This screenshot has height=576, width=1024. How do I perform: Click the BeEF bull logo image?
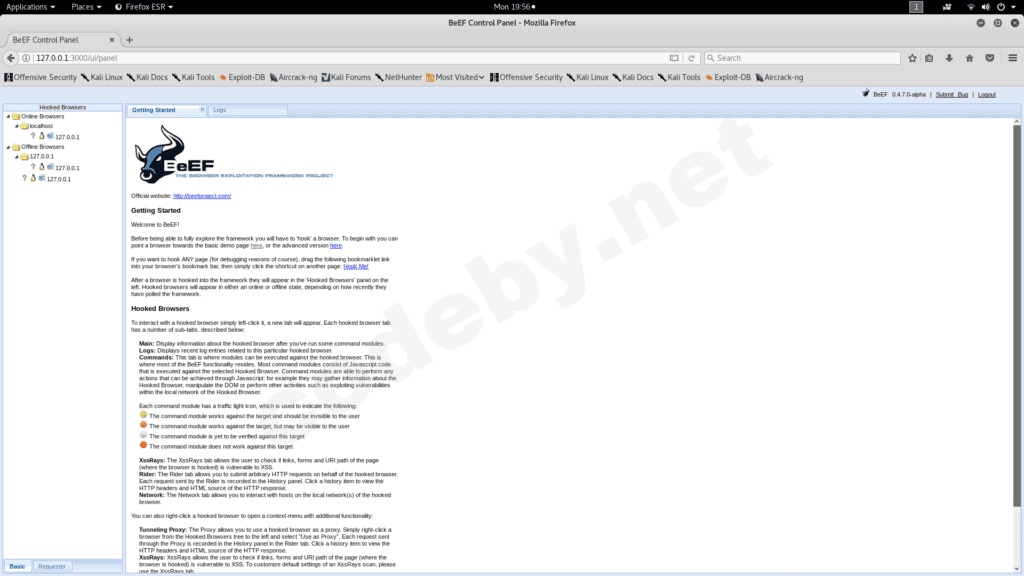[233, 154]
